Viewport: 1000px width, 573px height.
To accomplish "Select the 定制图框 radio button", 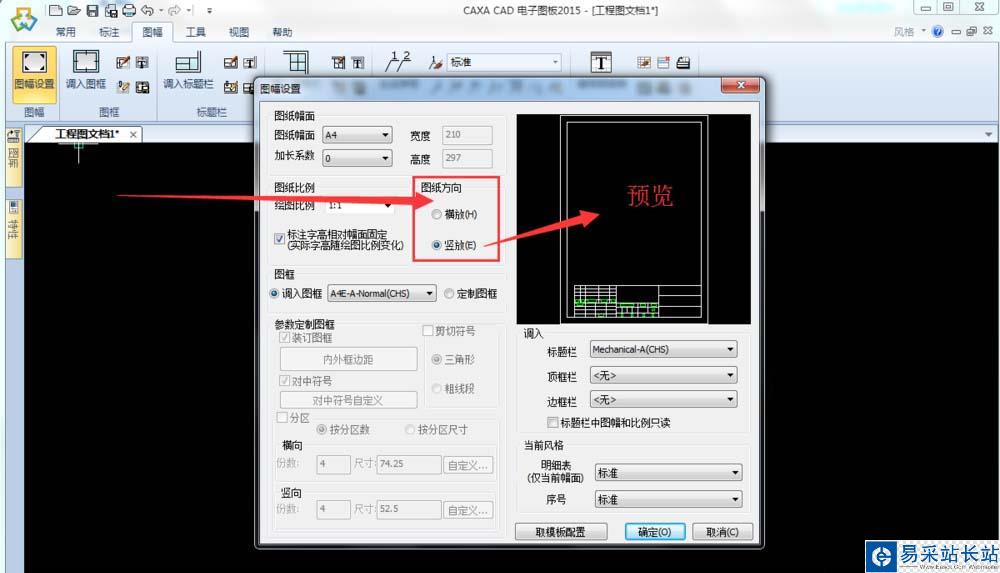I will pos(449,294).
